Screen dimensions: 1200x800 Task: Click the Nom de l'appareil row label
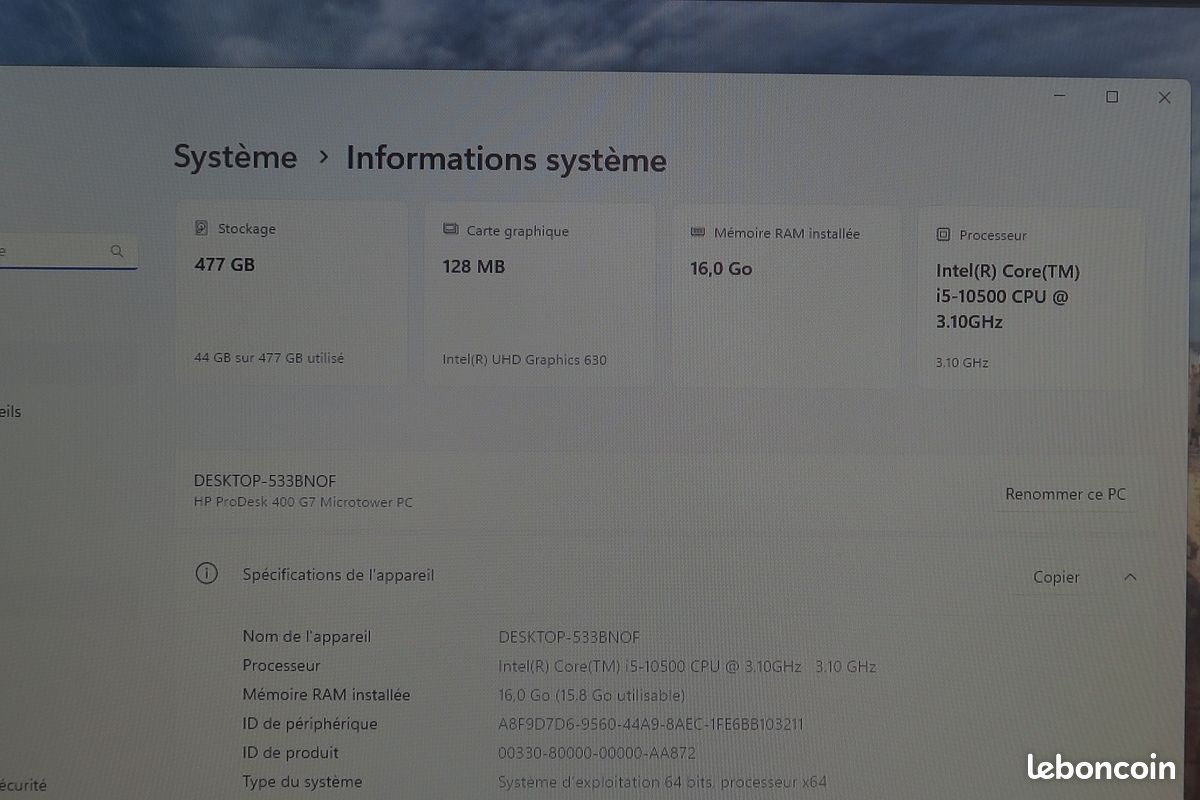tap(307, 636)
